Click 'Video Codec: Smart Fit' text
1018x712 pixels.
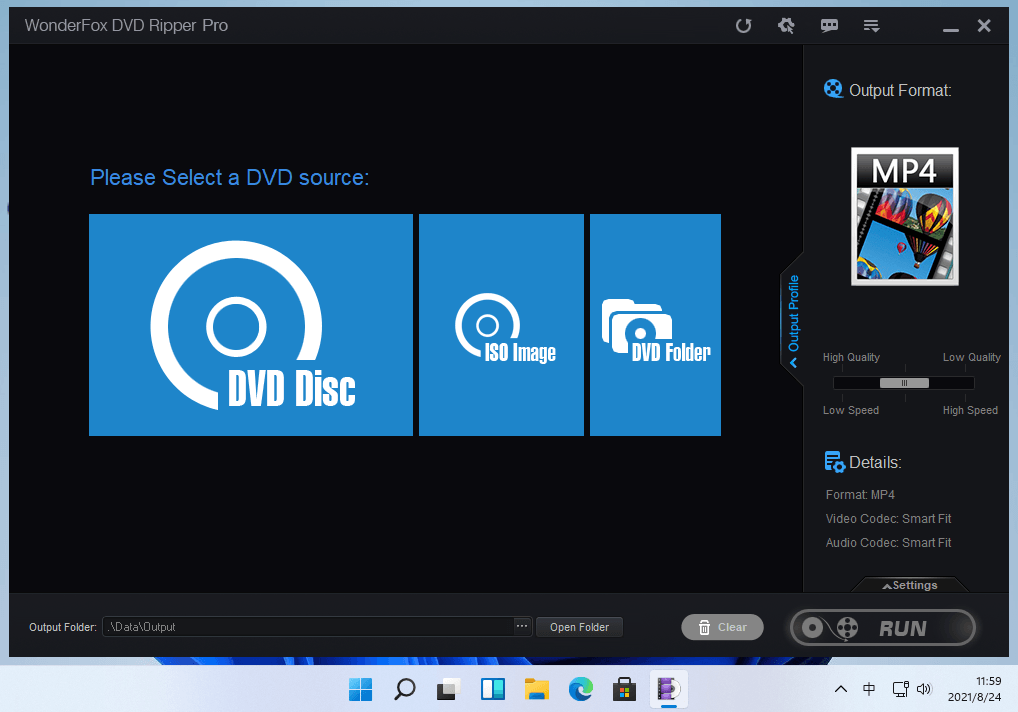pos(888,519)
